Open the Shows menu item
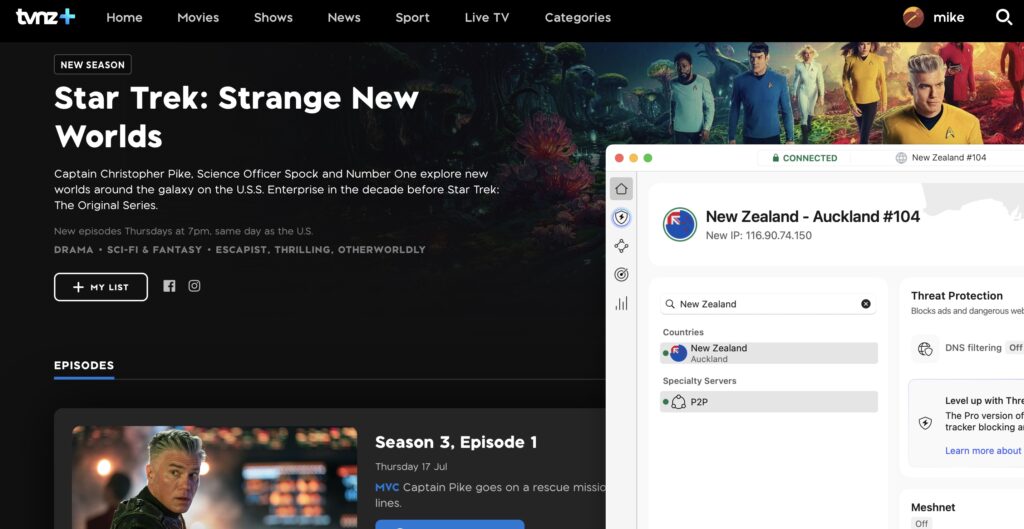Screen dimensions: 1024x529 [x=273, y=18]
